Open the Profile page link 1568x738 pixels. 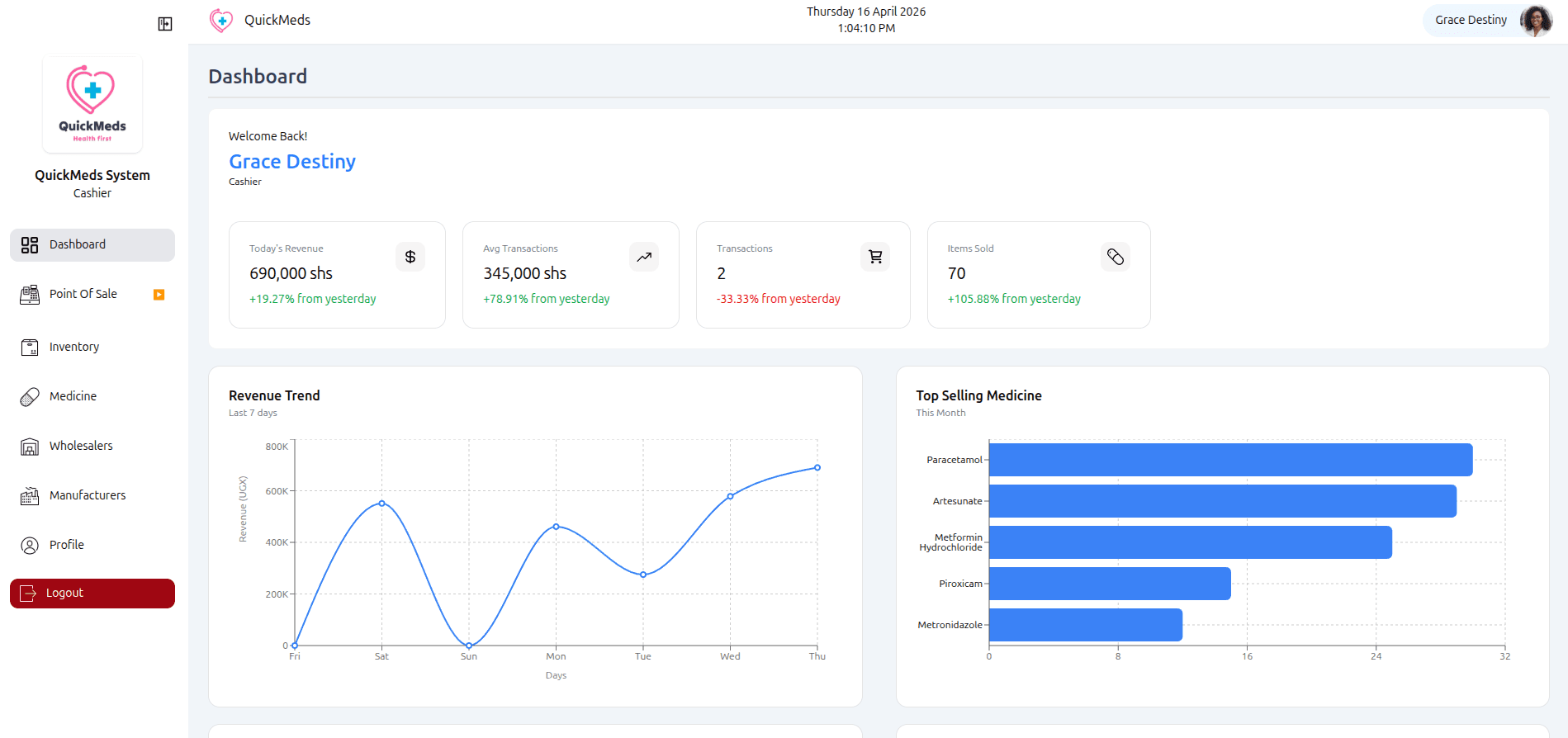click(92, 546)
